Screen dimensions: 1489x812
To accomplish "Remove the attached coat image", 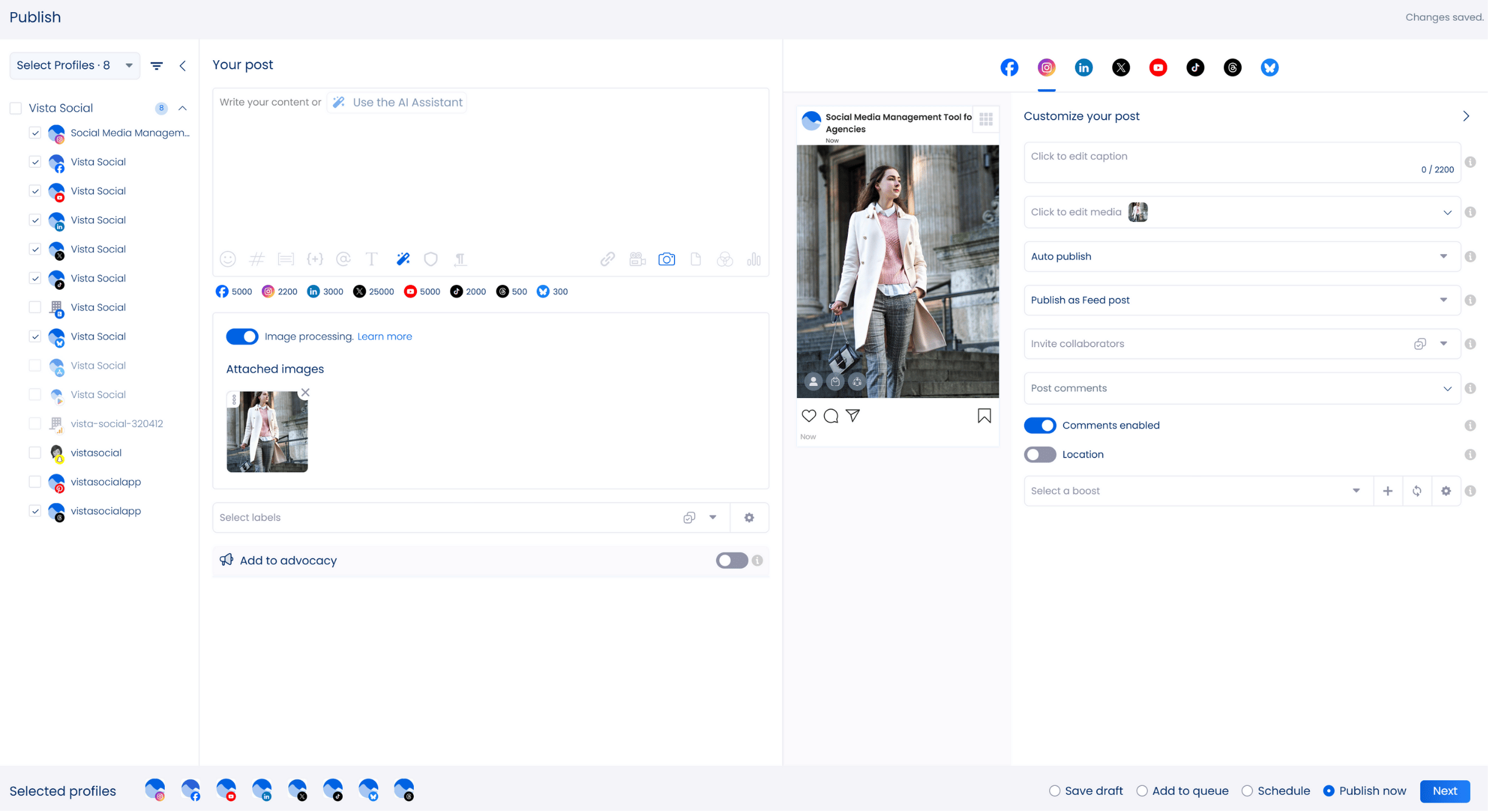I will click(306, 393).
